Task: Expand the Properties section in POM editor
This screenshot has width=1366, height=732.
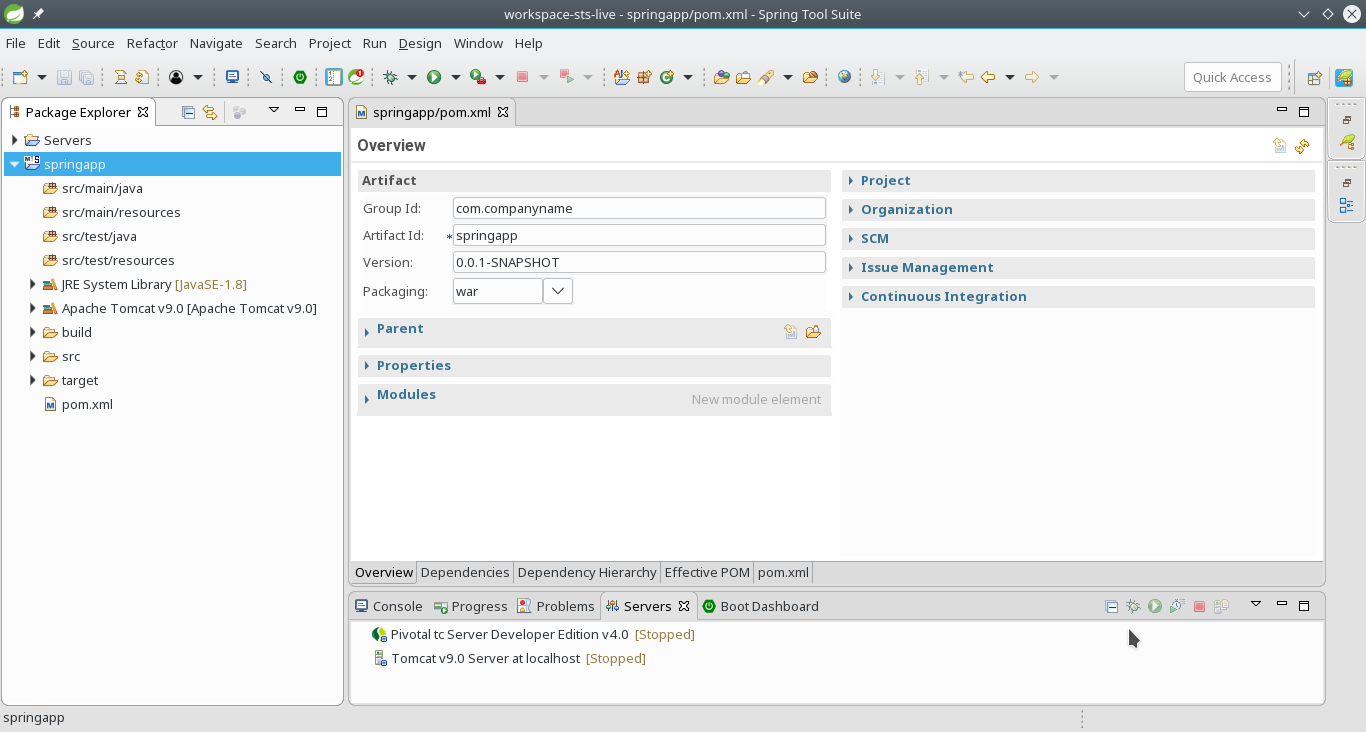Action: (x=368, y=366)
